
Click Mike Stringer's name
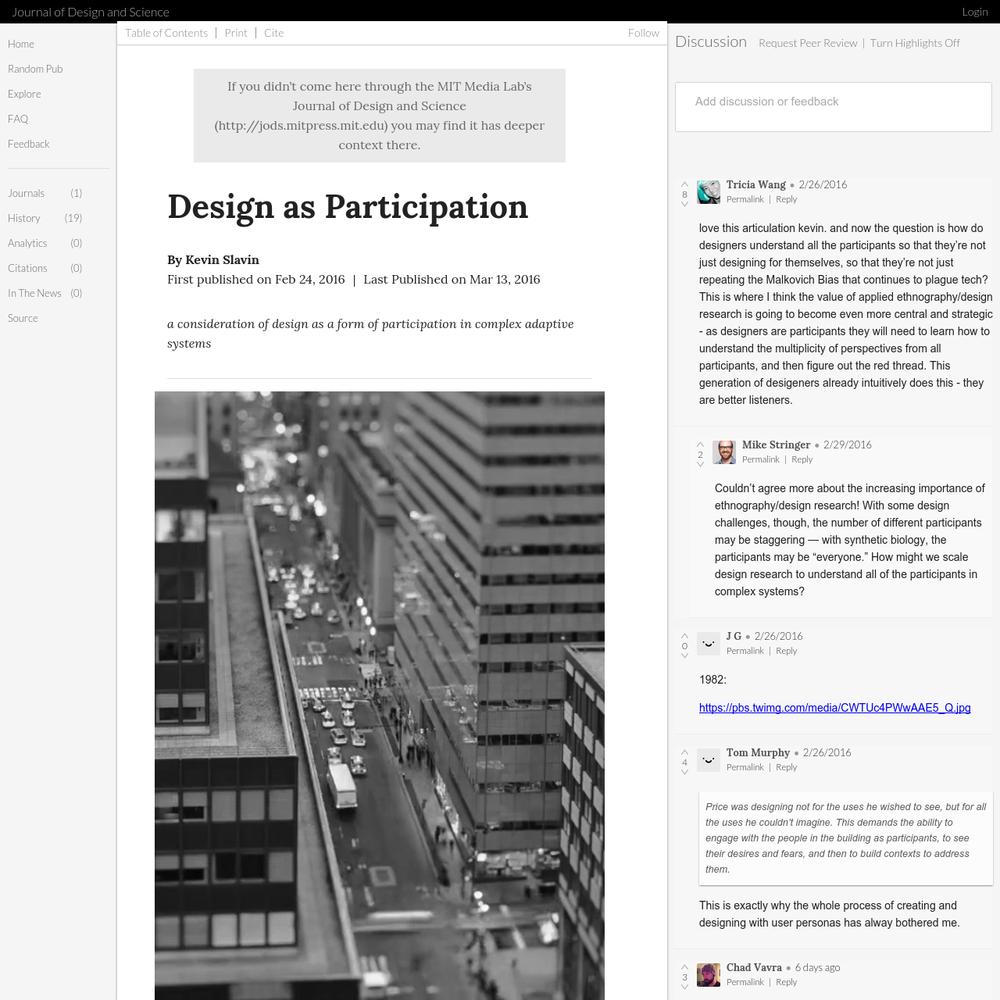[776, 445]
